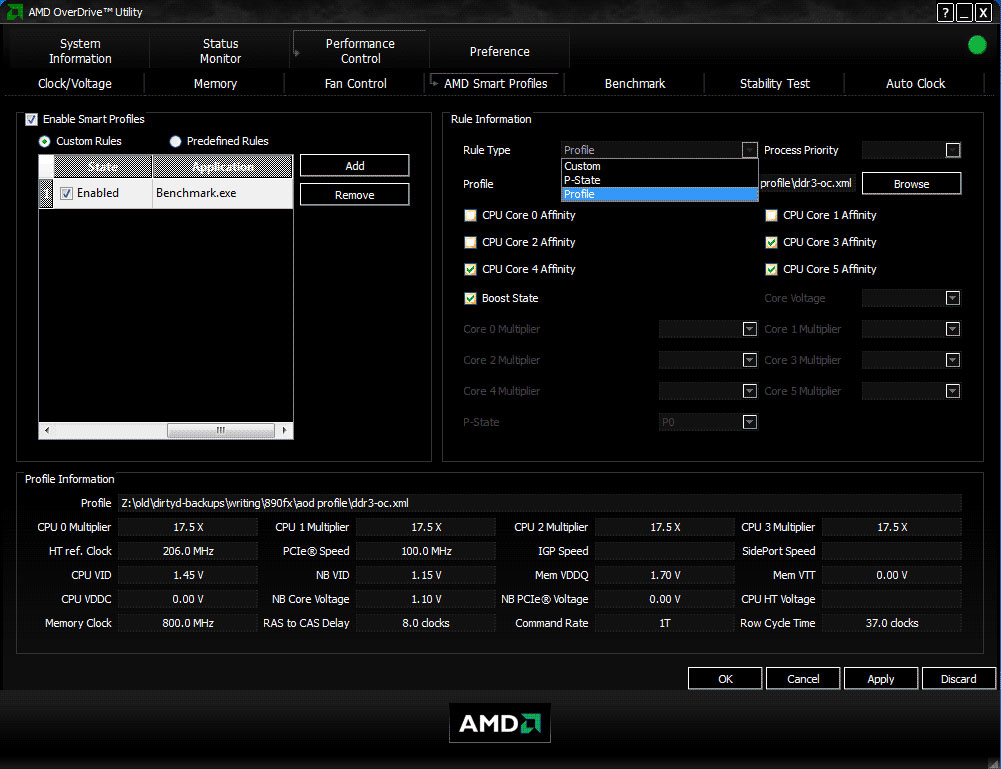The image size is (1001, 769).
Task: Open the Memory sub-tab
Action: point(215,84)
